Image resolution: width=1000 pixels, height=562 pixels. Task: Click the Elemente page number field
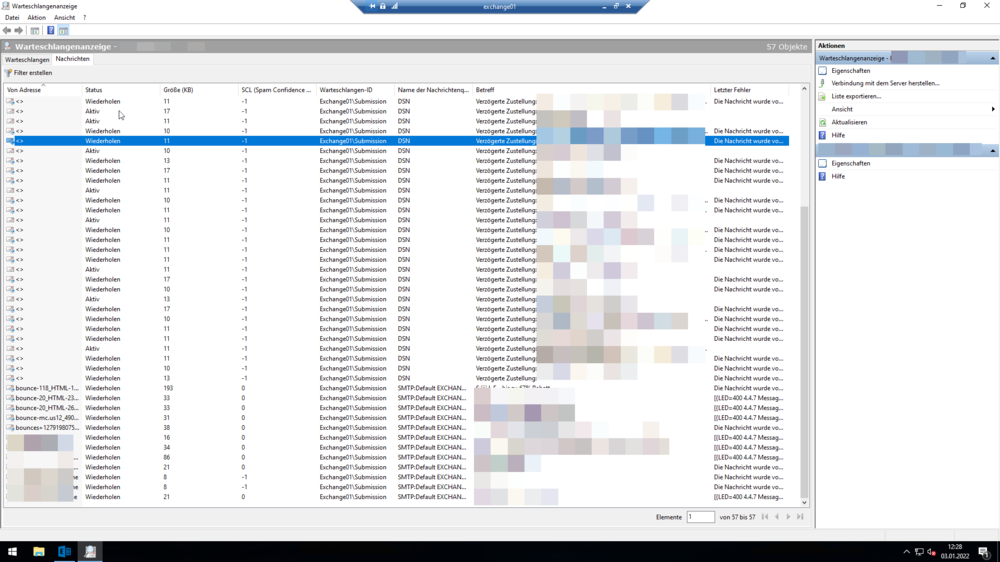(x=700, y=517)
